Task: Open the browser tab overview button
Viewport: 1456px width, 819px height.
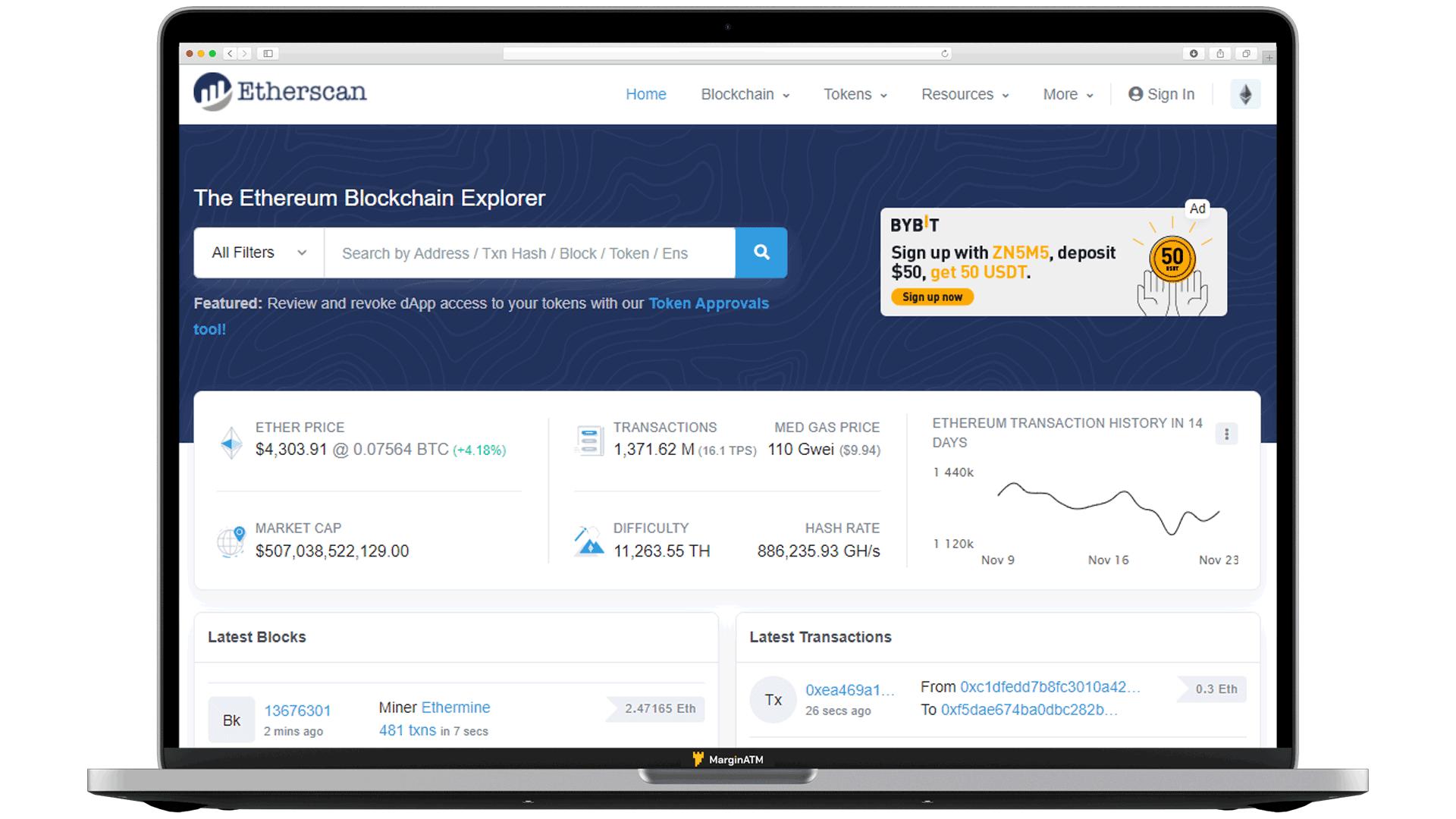Action: (x=1245, y=53)
